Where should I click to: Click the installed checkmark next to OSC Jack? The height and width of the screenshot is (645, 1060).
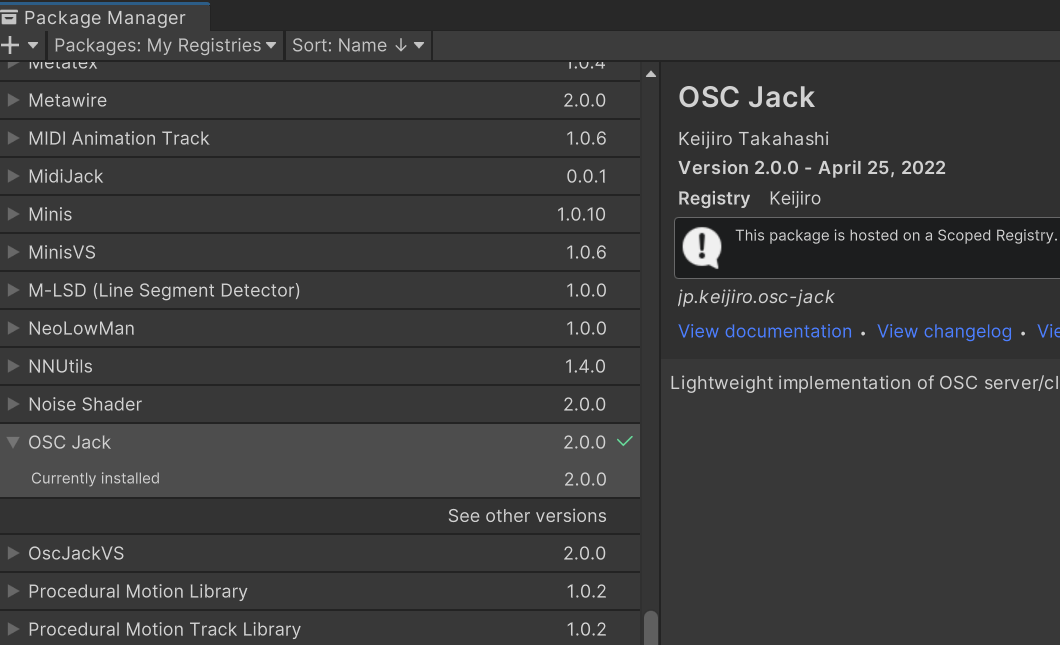[625, 441]
